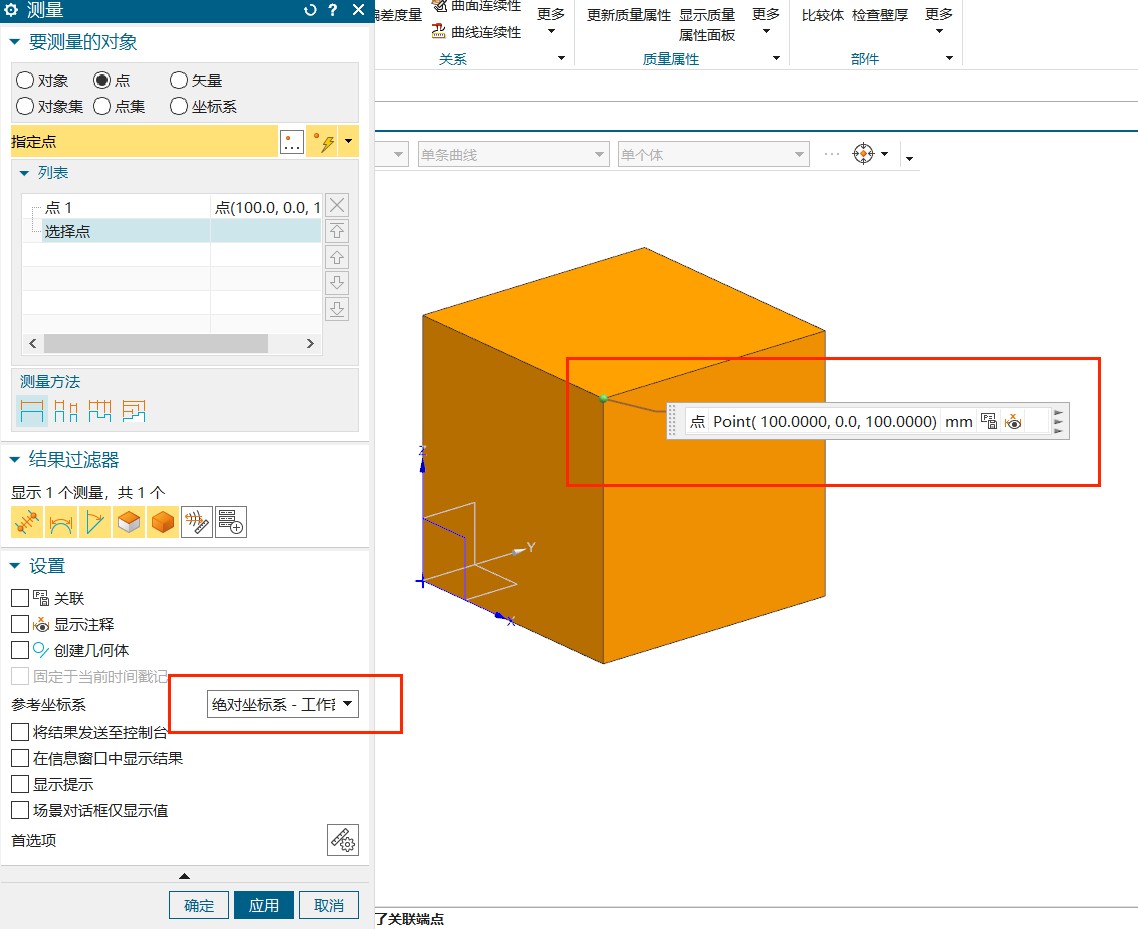
Task: Check the 在信息窗口中显示结果 option
Action: (x=20, y=758)
